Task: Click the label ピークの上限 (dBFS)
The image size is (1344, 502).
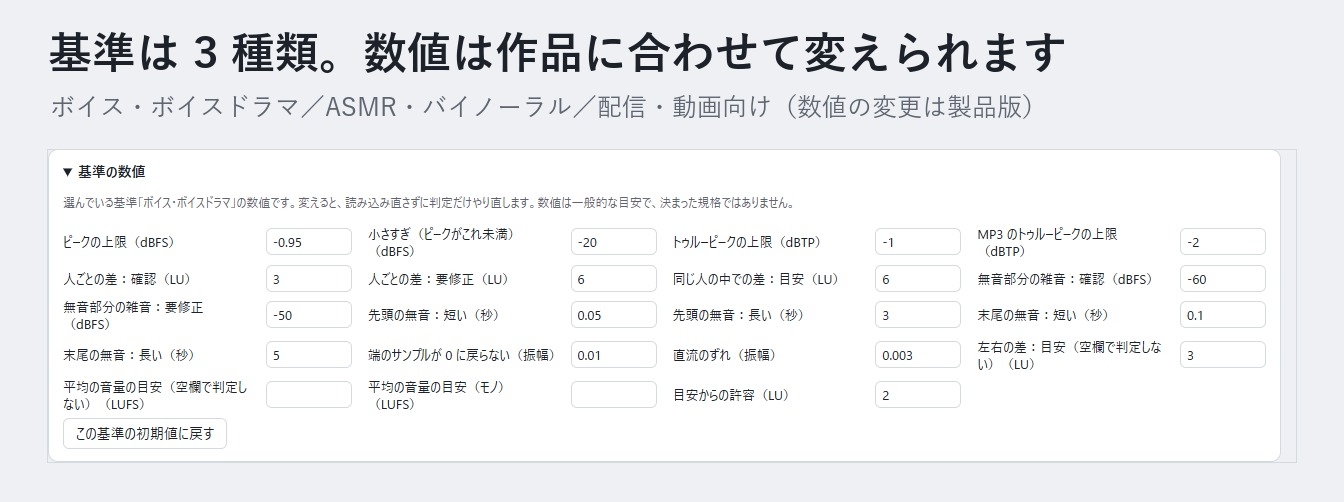Action: point(119,243)
